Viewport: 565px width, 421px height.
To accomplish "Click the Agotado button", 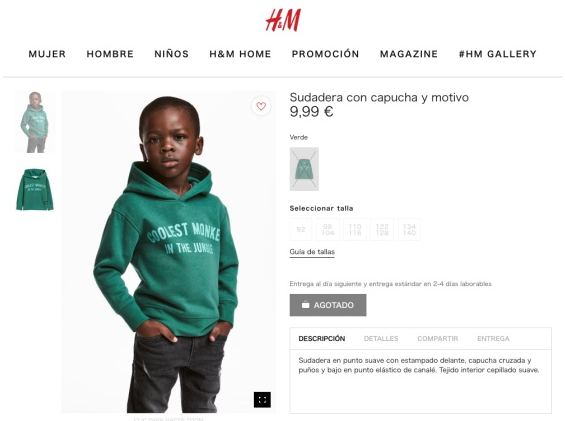I will (328, 305).
